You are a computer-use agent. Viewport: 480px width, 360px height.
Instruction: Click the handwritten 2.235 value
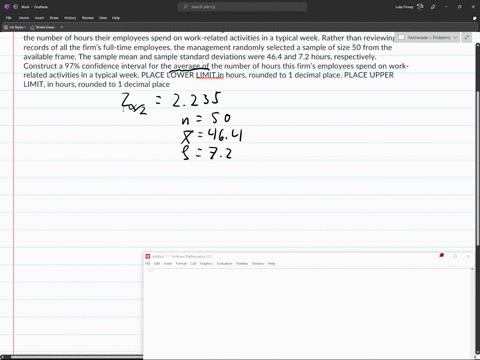(x=197, y=99)
